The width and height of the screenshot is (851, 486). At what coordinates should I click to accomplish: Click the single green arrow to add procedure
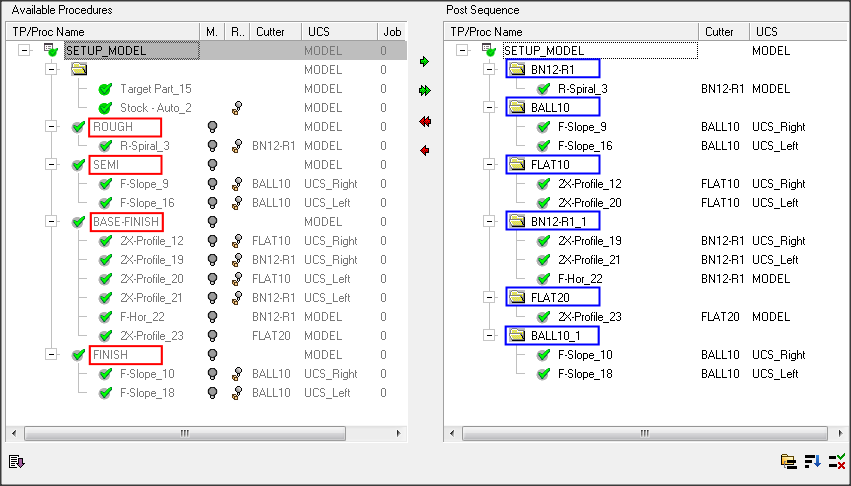424,62
